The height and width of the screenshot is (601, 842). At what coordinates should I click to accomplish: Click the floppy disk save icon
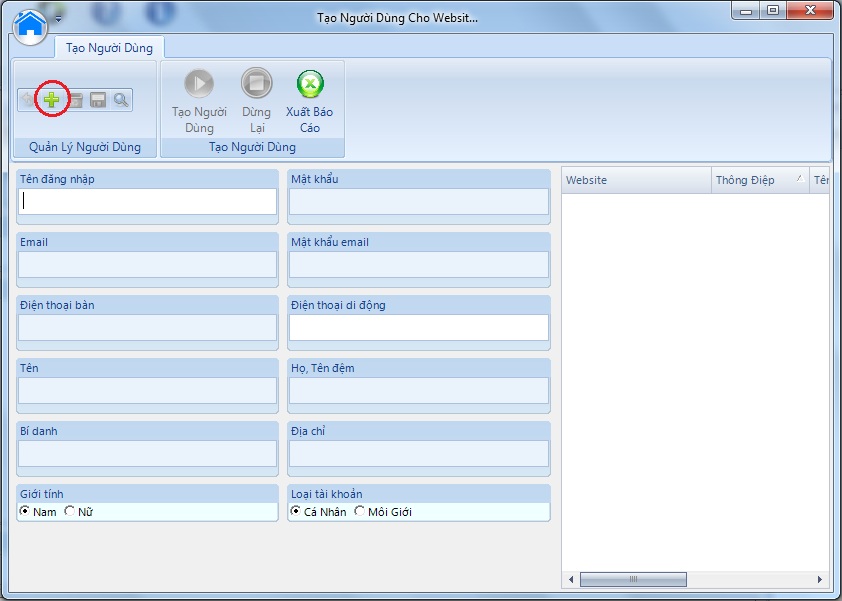pyautogui.click(x=98, y=99)
